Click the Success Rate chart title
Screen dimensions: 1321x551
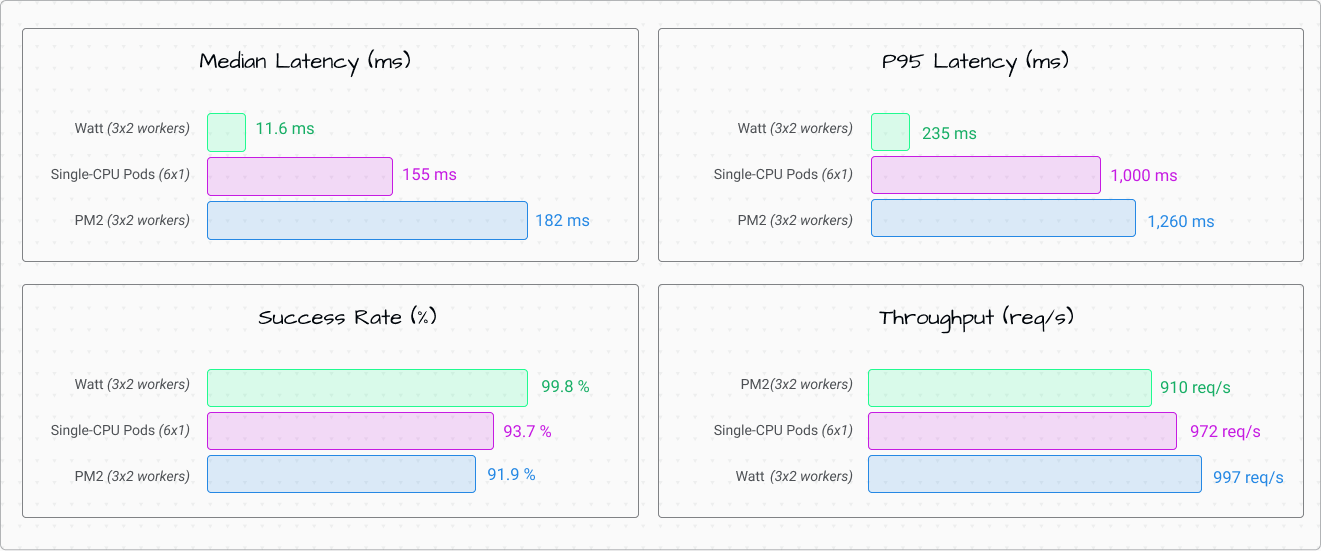click(347, 318)
